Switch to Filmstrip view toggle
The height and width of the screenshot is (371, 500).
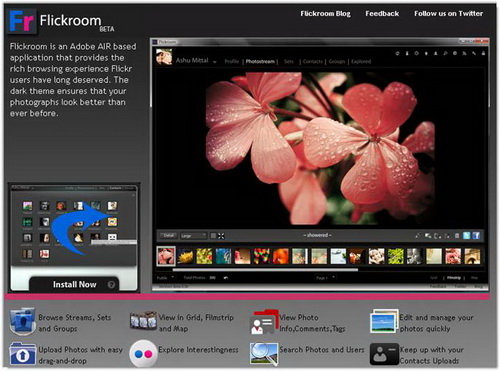454,278
